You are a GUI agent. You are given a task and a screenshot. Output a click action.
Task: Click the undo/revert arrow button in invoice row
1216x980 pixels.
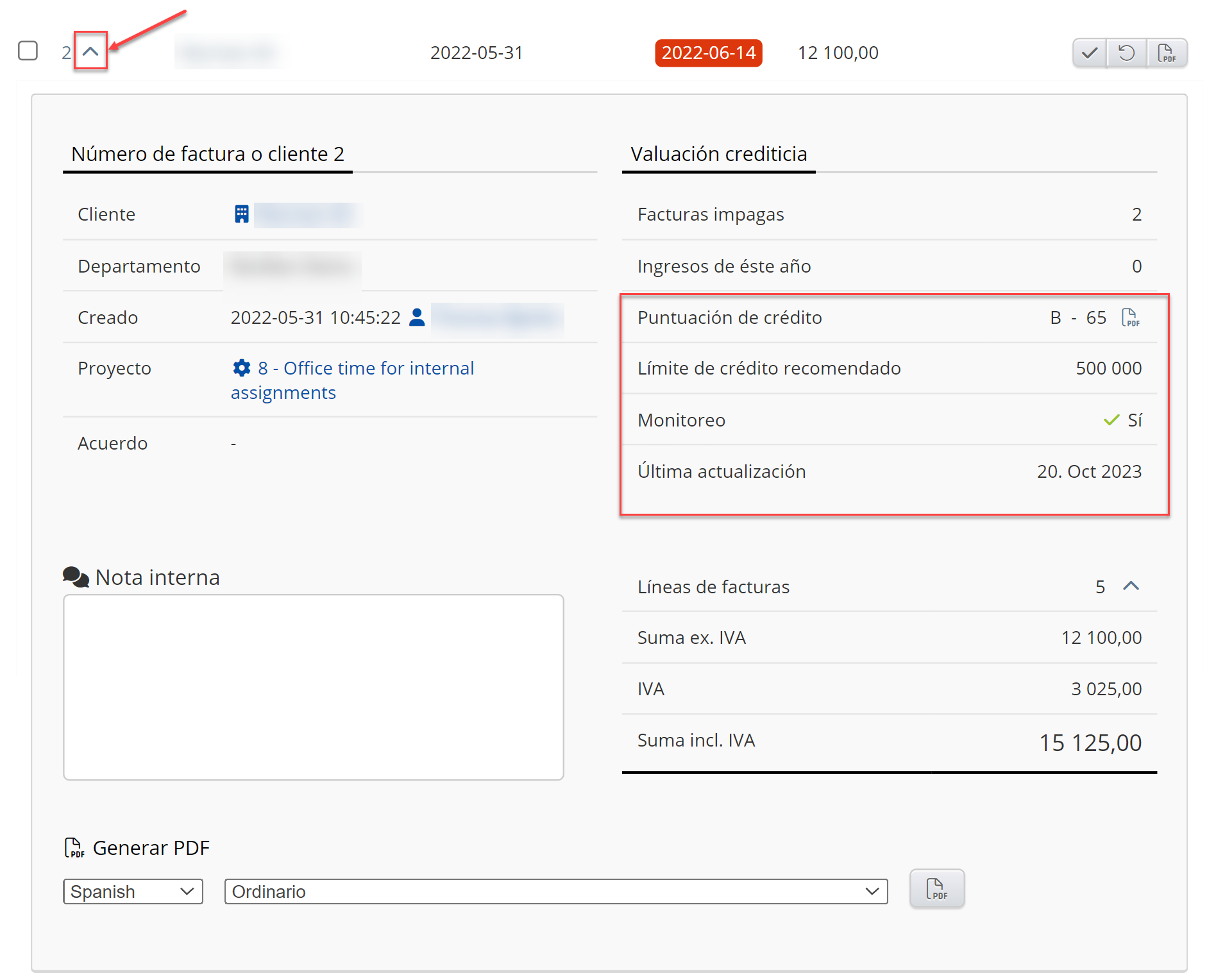[x=1127, y=53]
